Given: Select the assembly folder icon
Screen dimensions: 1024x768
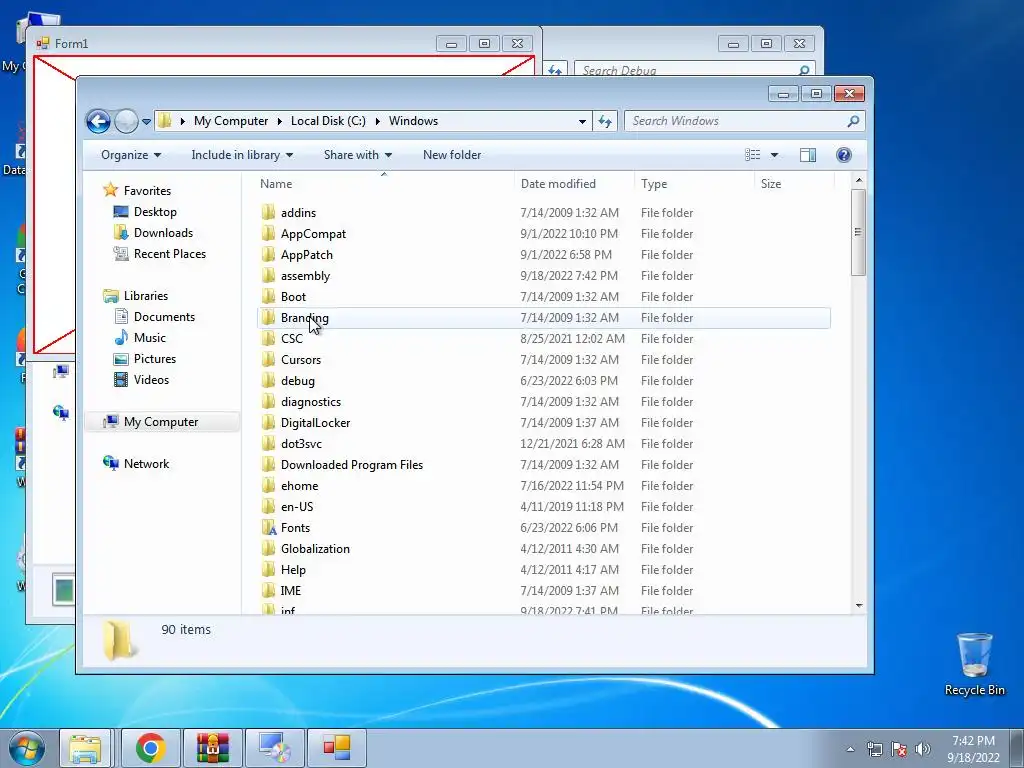Looking at the screenshot, I should pyautogui.click(x=268, y=276).
